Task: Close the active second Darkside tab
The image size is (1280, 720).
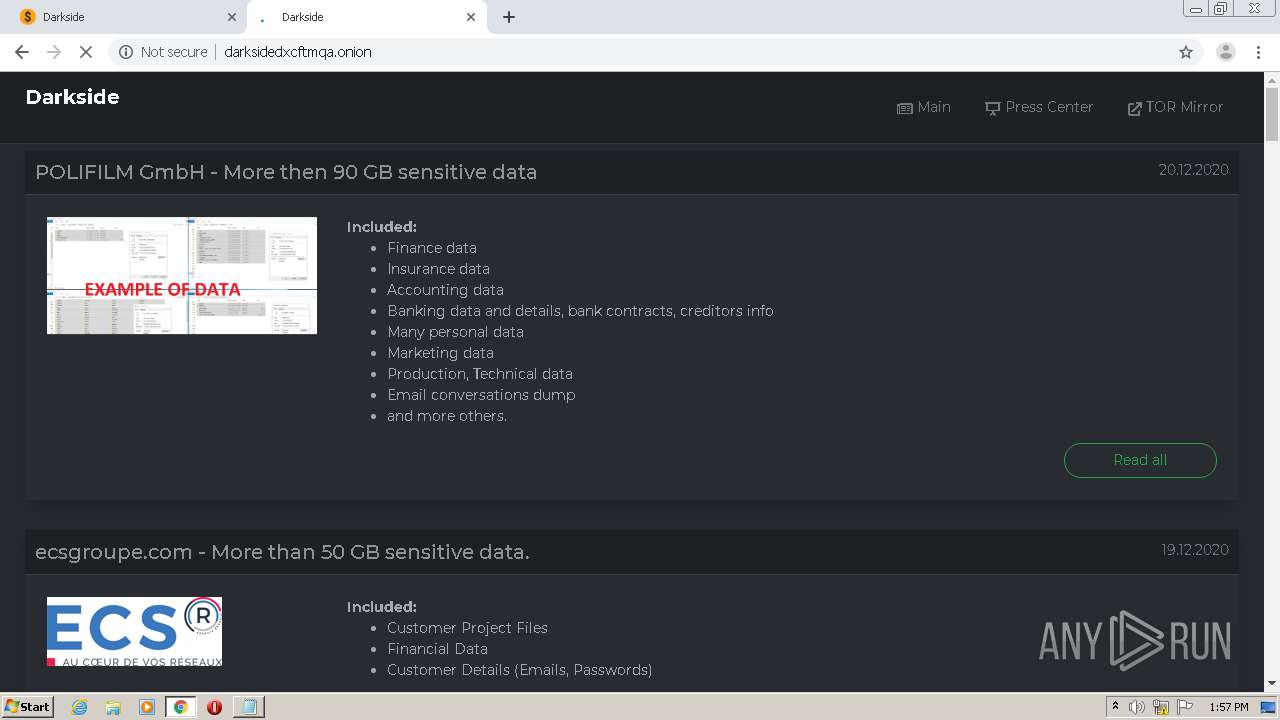Action: (471, 17)
